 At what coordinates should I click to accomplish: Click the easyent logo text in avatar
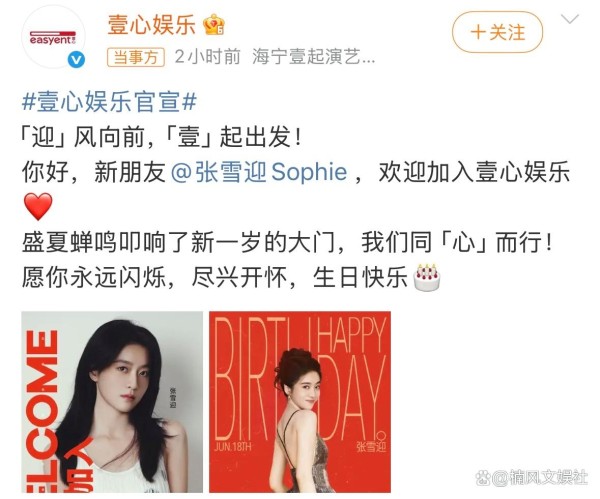(x=53, y=39)
